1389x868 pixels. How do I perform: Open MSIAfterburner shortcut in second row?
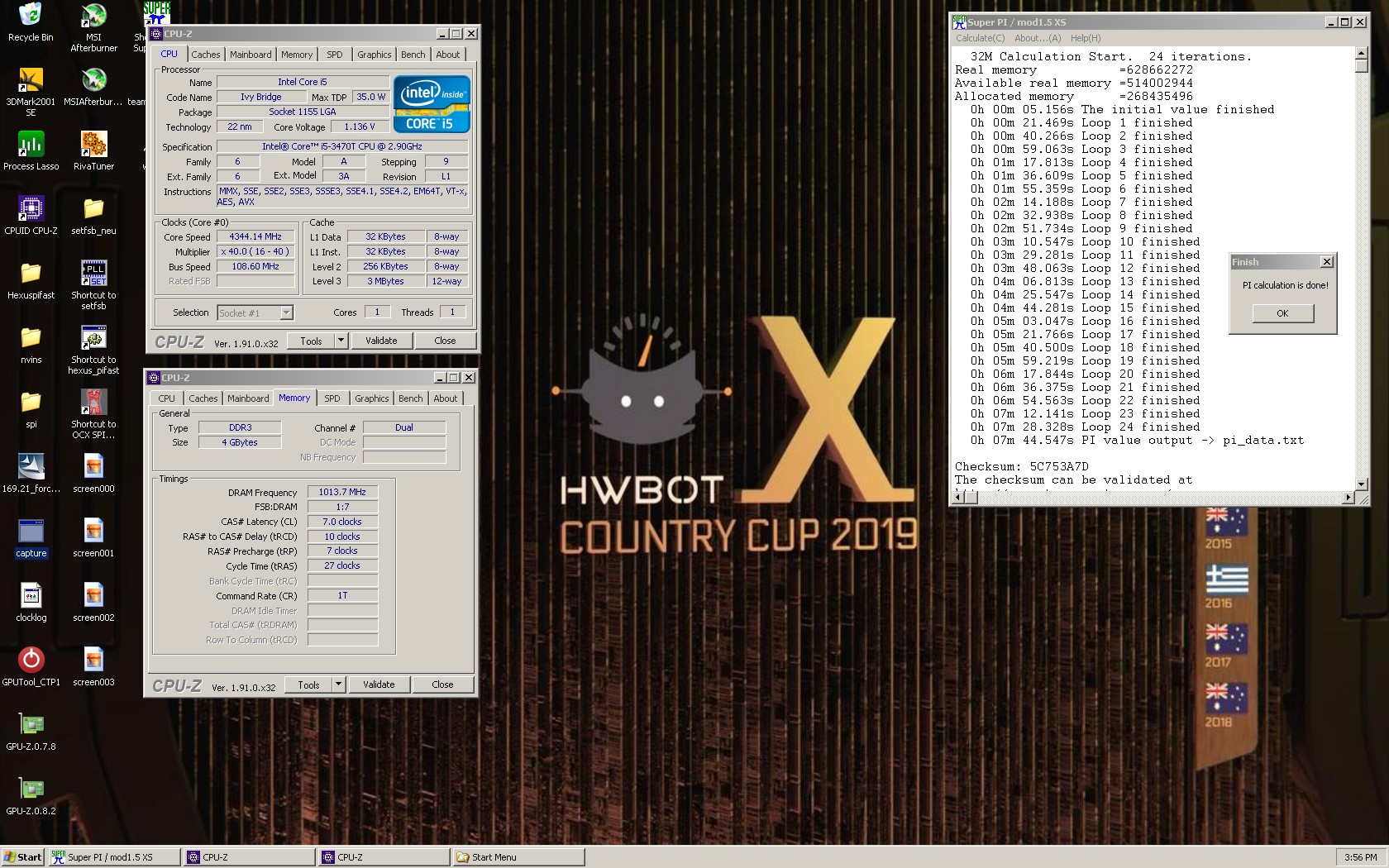pyautogui.click(x=93, y=87)
